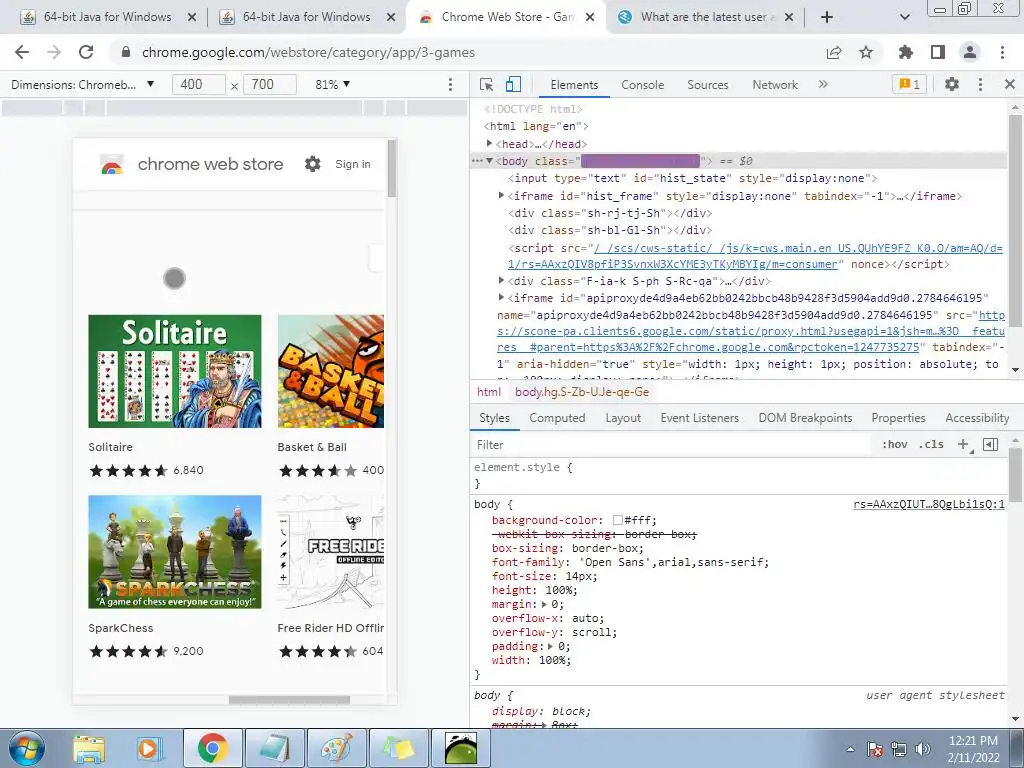Reload the page with refresh icon
Image resolution: width=1024 pixels, height=768 pixels.
coord(86,52)
